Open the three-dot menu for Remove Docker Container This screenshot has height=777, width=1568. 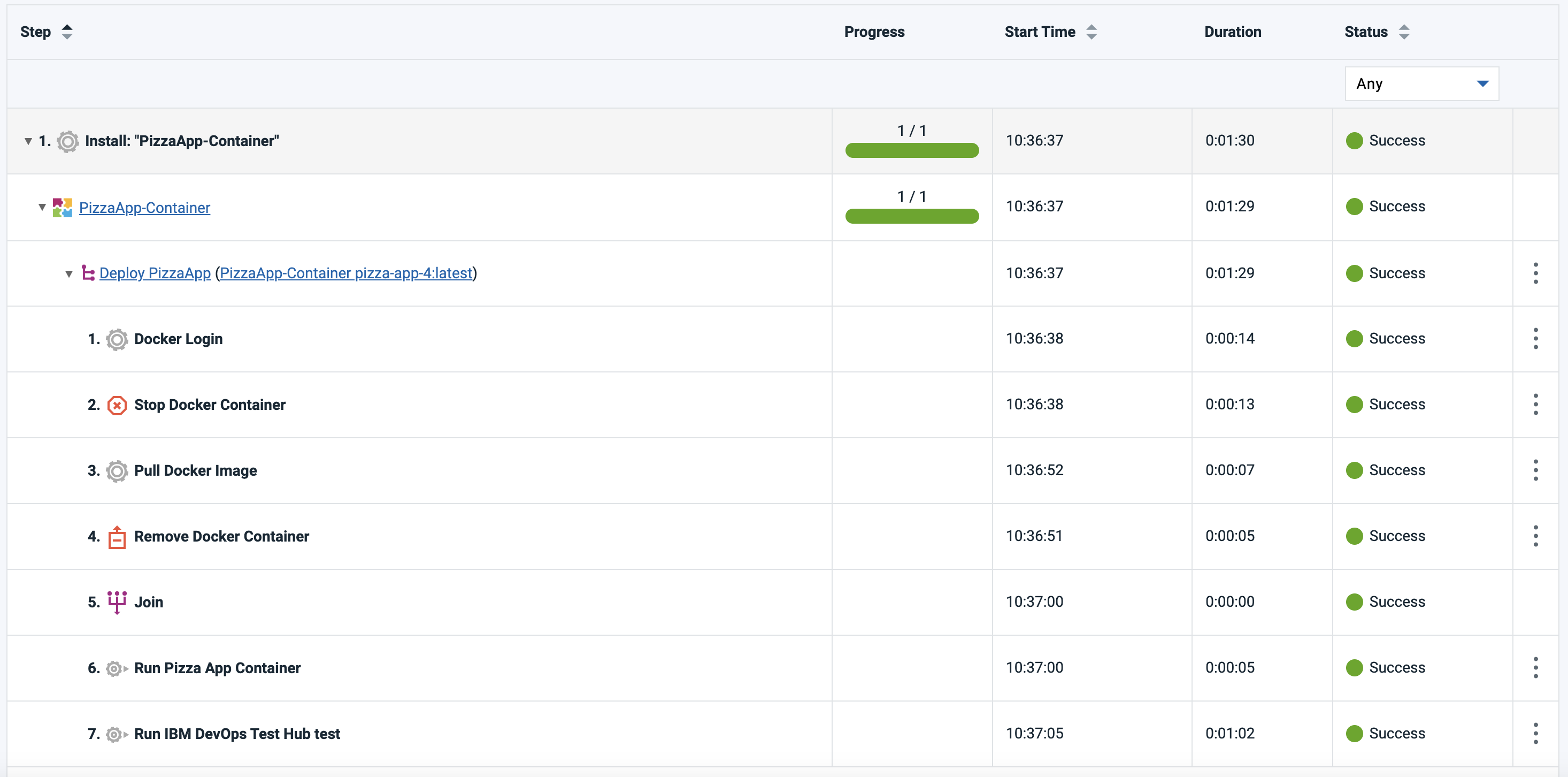click(1535, 536)
